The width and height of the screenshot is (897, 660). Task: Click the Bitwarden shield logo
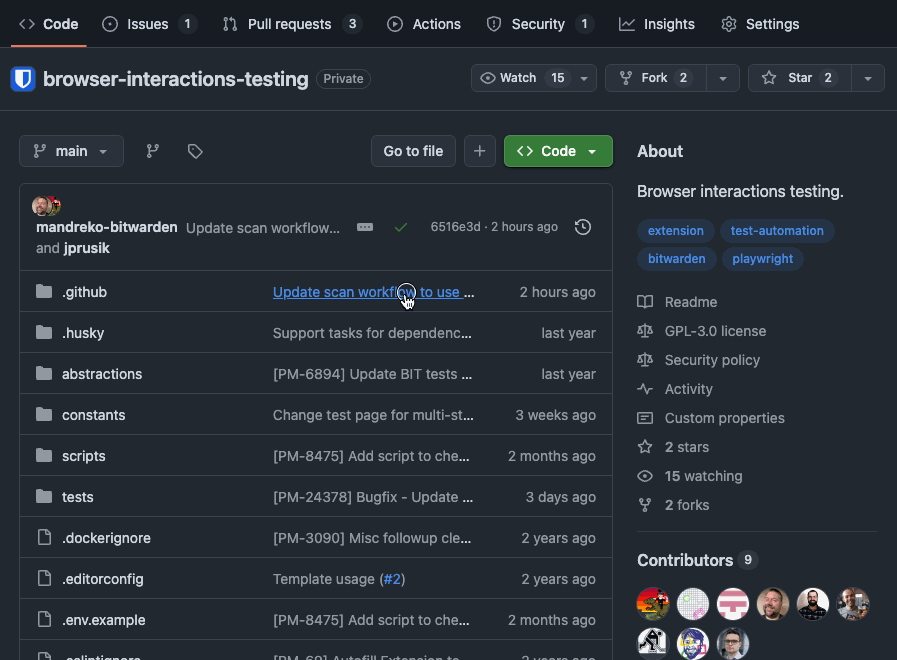coord(23,79)
